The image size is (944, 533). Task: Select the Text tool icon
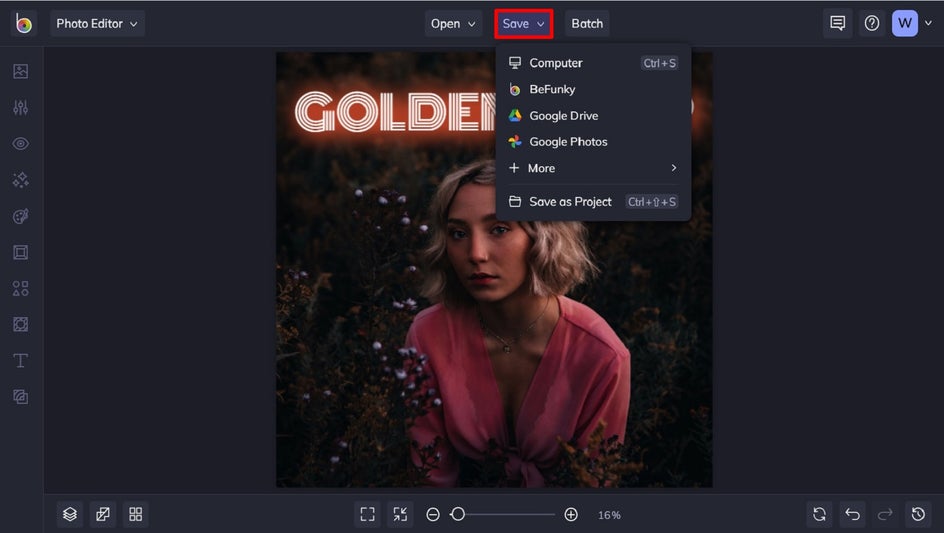(21, 360)
